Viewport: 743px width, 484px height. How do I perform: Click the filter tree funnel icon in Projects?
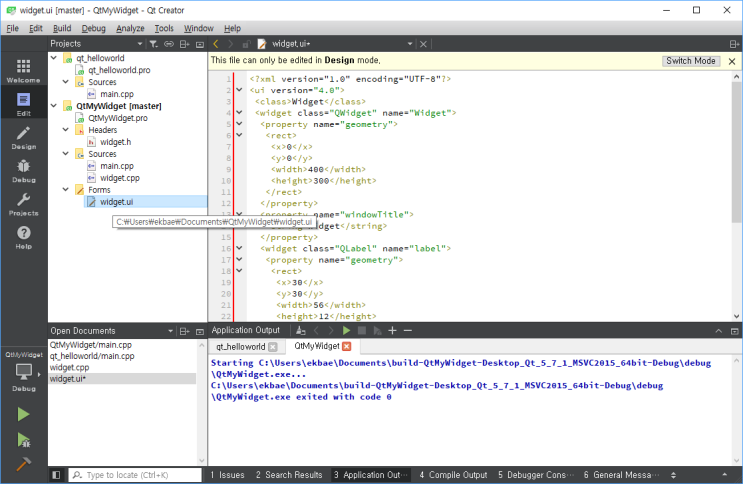pos(153,44)
